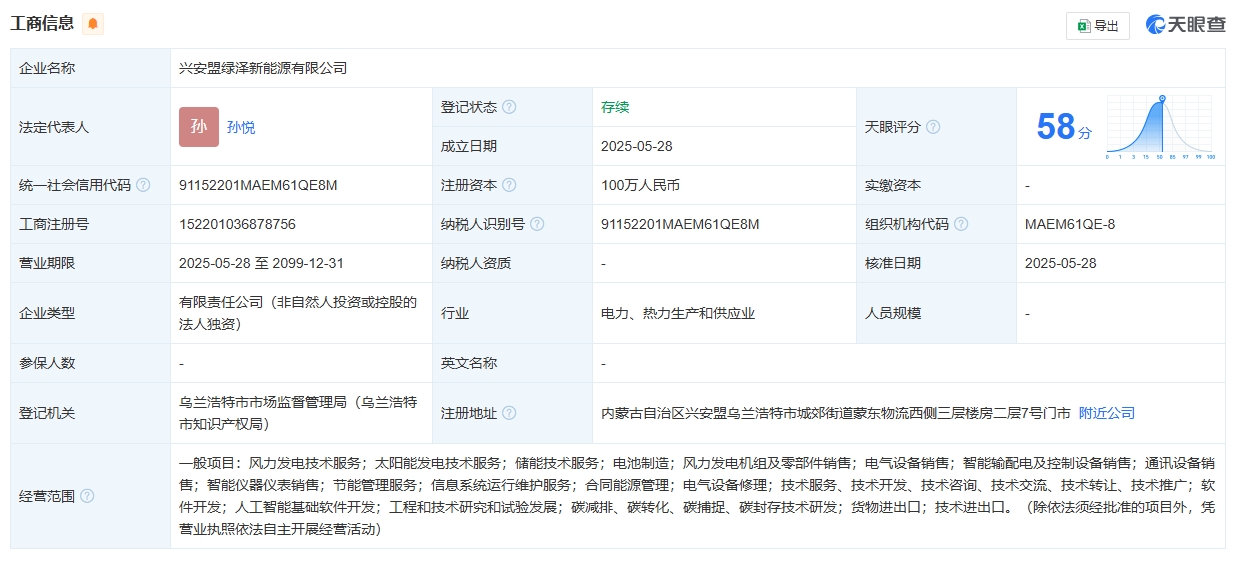
Task: Click help icon beside 注册地址
Action: [x=509, y=413]
